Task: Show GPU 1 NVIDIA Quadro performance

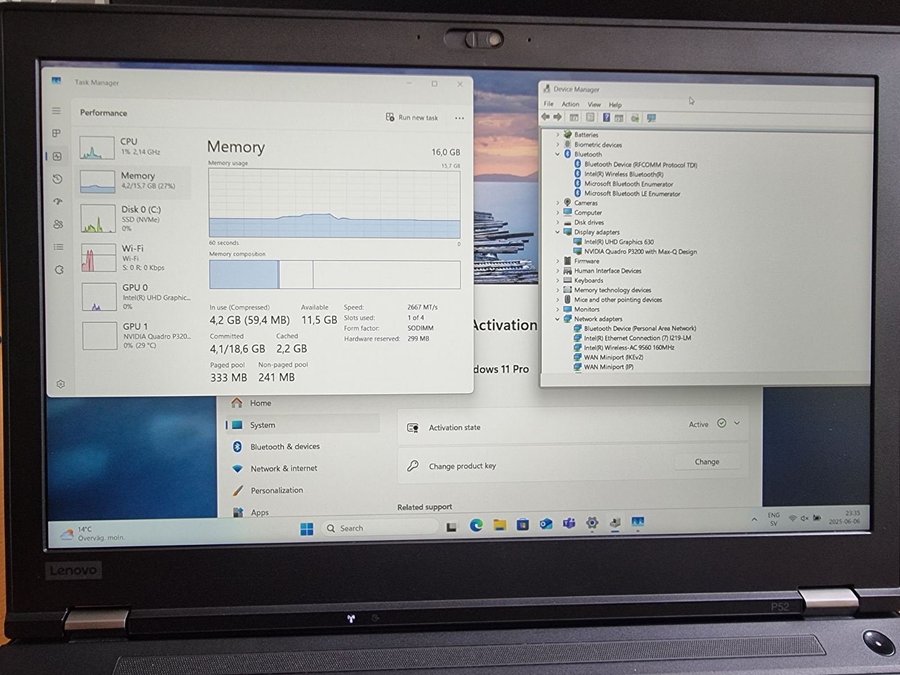Action: (x=137, y=335)
